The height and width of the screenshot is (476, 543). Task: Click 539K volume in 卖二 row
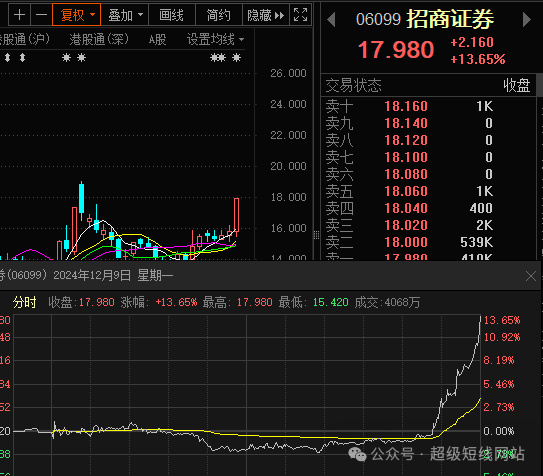click(477, 242)
